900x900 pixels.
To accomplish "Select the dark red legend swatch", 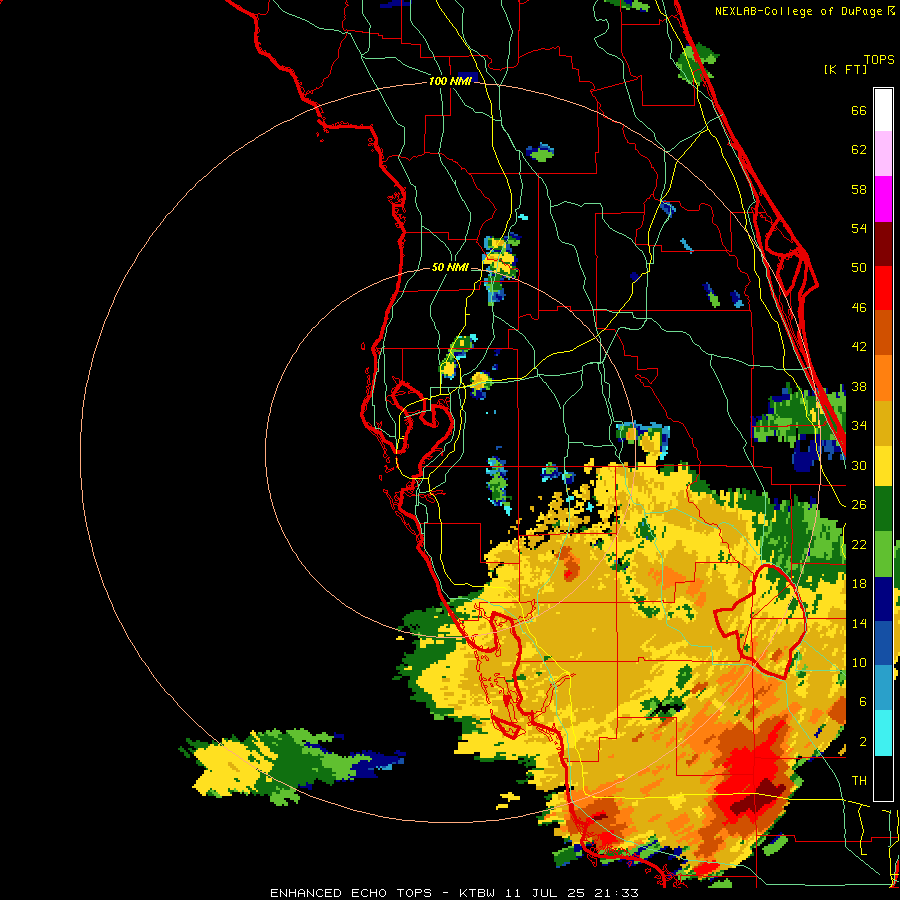I will pyautogui.click(x=883, y=245).
